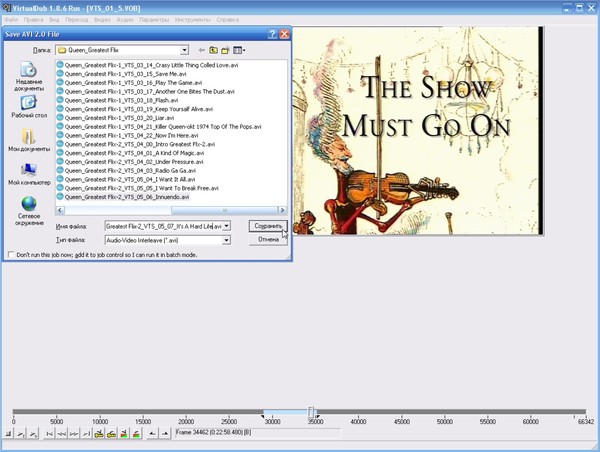The width and height of the screenshot is (600, 452).
Task: Go to next keyframe
Action: point(111,434)
